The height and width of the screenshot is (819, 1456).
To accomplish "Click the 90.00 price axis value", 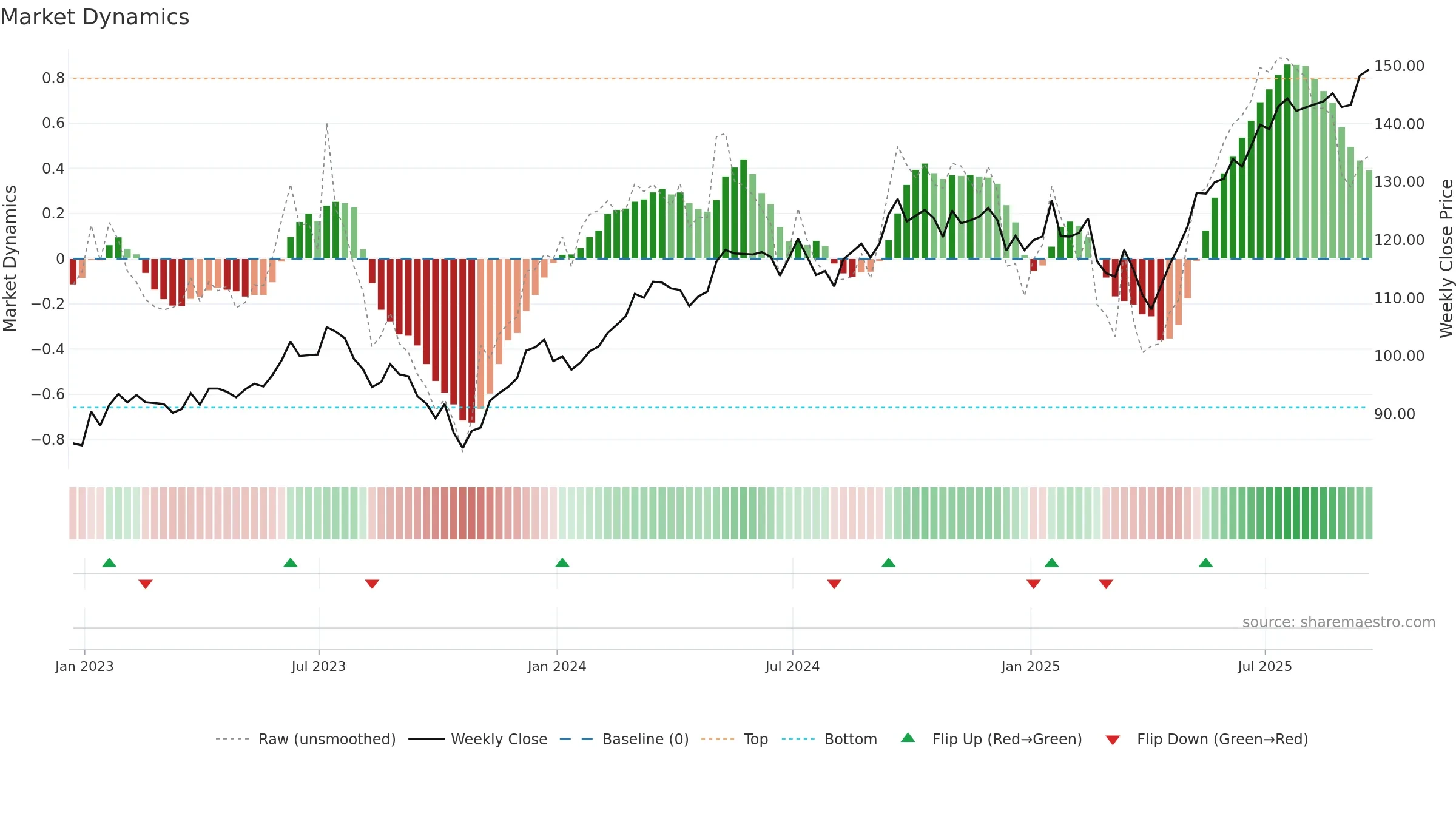I will coord(1395,414).
